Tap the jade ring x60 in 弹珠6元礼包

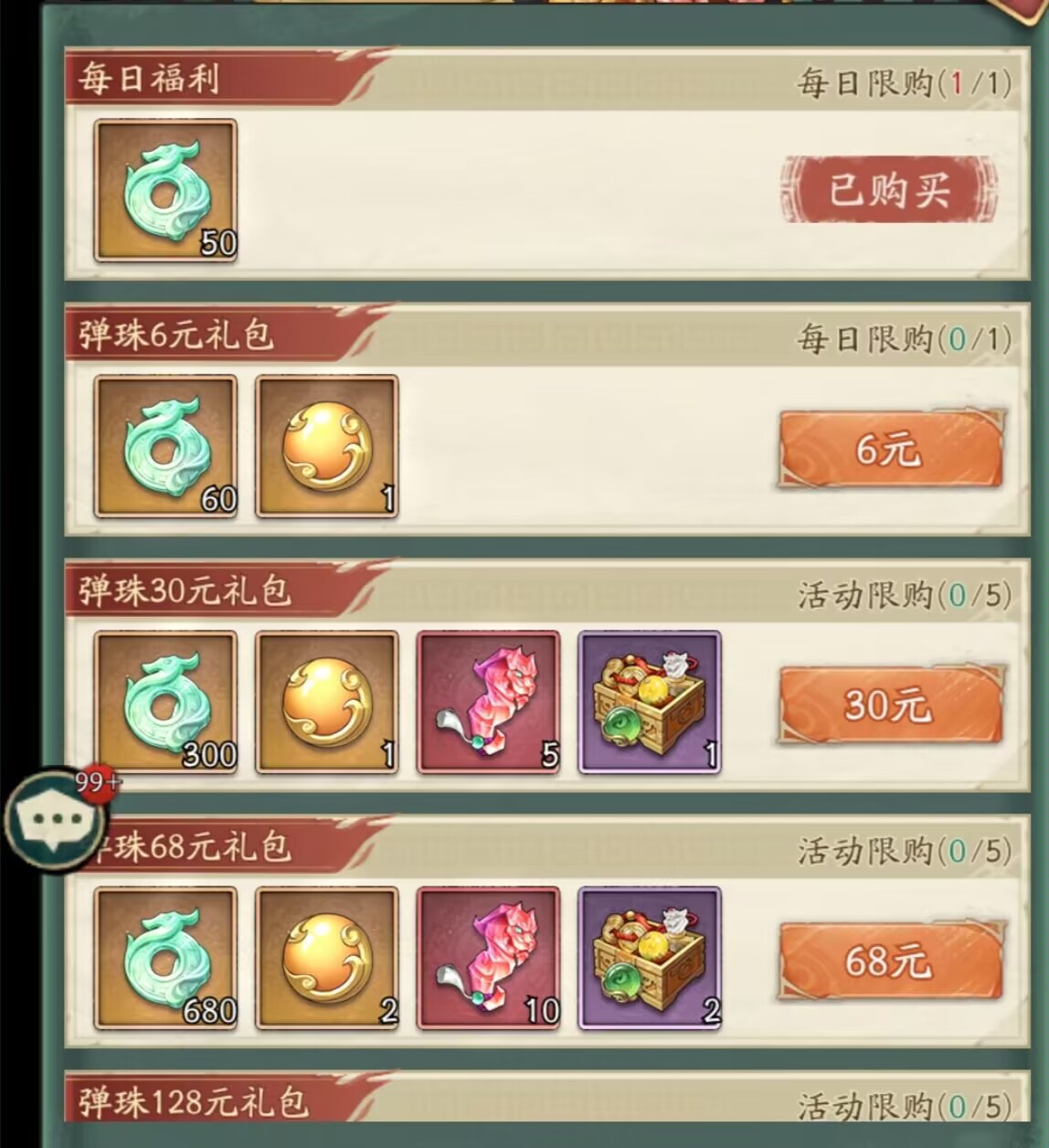pos(165,447)
